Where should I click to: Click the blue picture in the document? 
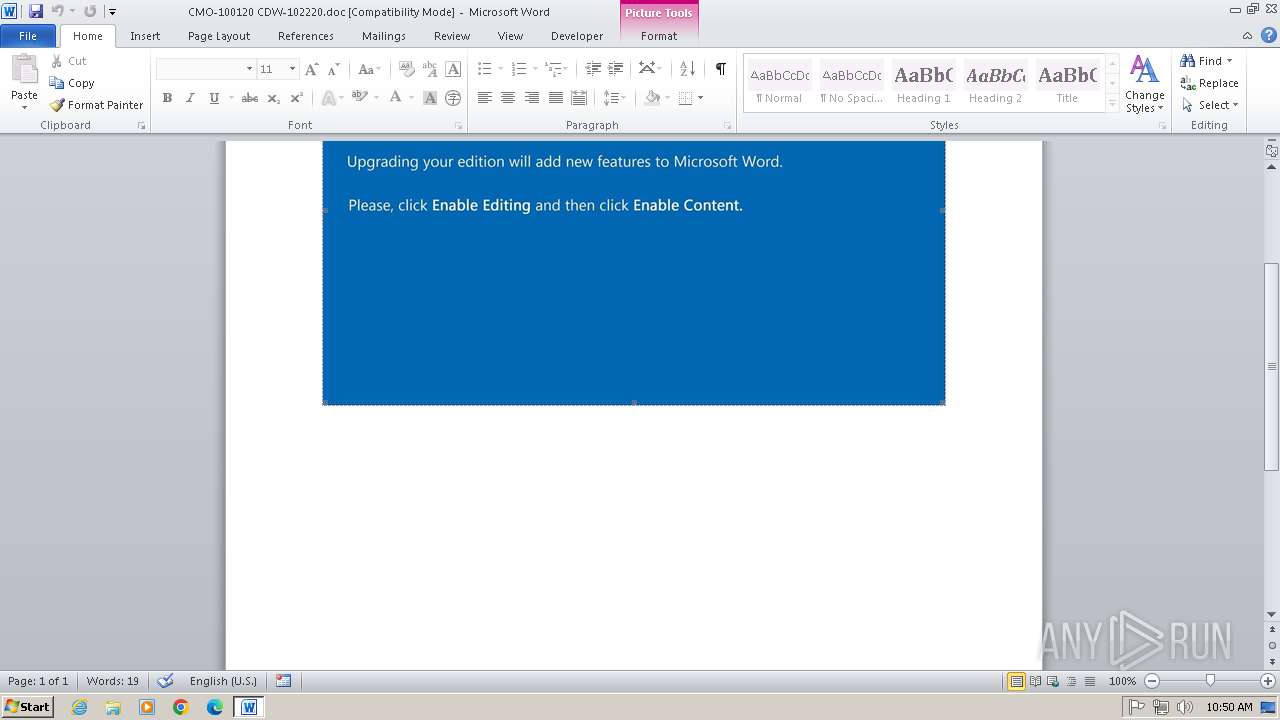(x=634, y=273)
